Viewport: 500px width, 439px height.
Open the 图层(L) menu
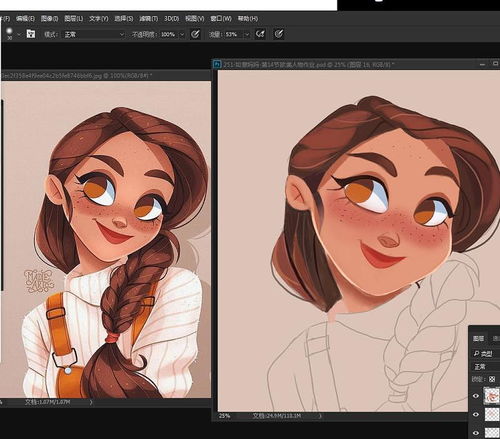[73, 19]
